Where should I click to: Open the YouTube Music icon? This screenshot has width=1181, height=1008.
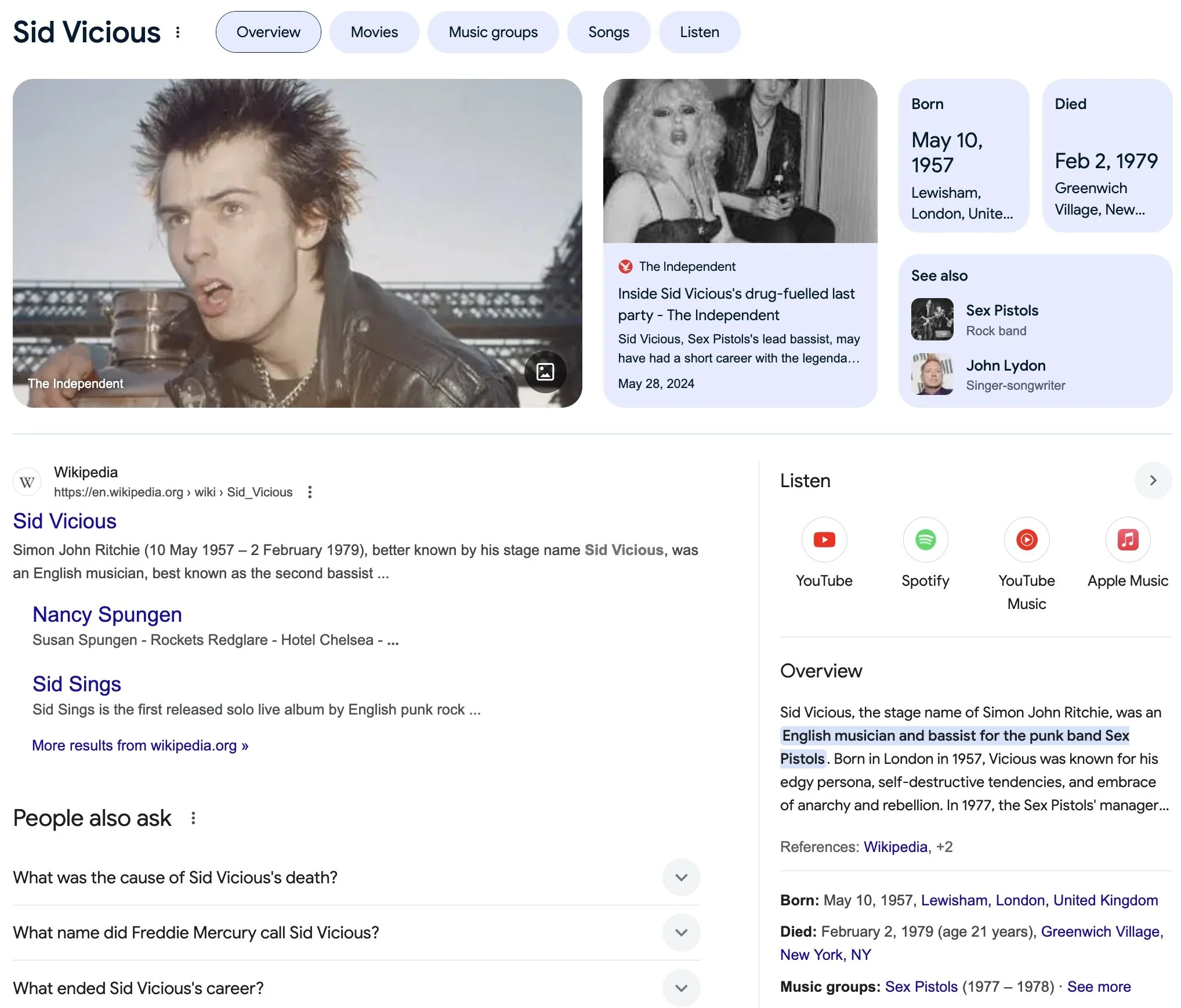[1026, 540]
